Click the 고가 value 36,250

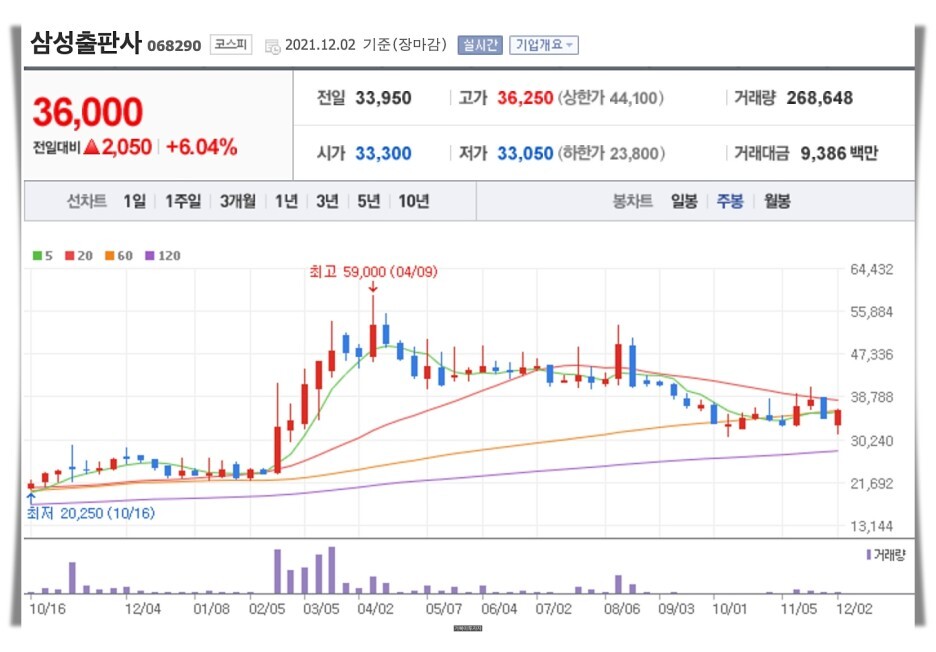click(525, 98)
